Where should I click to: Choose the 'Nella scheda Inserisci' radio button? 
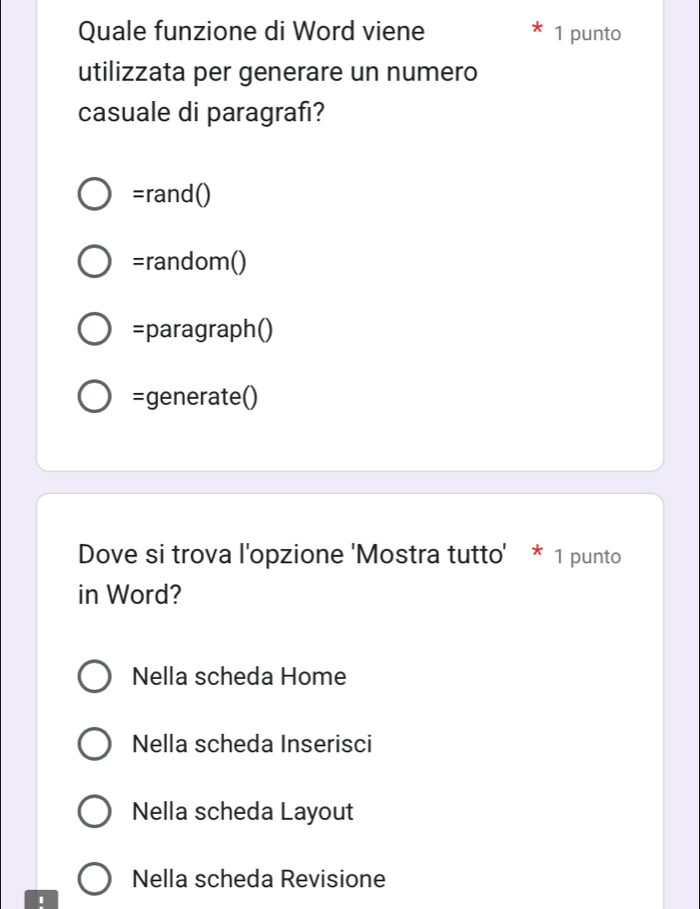95,744
